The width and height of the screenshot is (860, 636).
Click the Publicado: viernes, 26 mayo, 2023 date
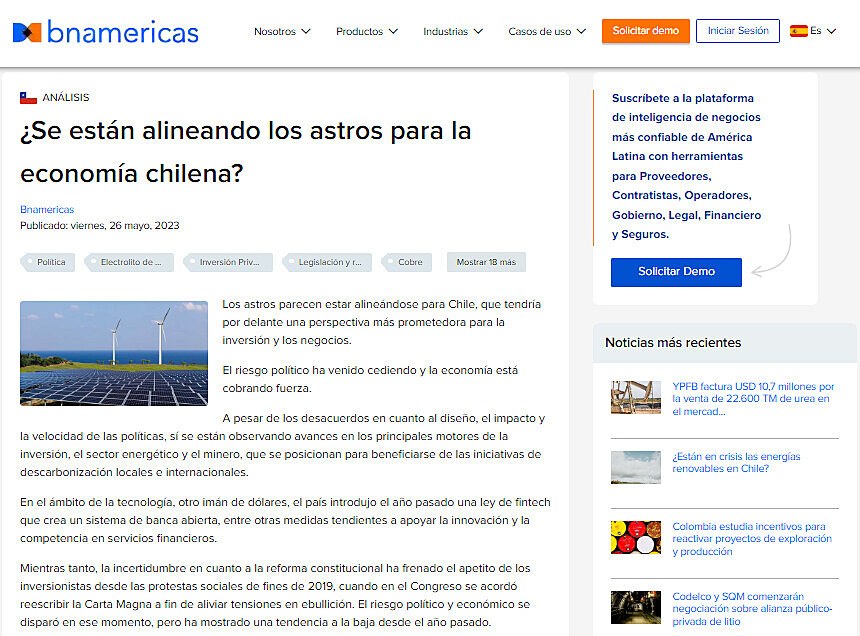pyautogui.click(x=100, y=225)
